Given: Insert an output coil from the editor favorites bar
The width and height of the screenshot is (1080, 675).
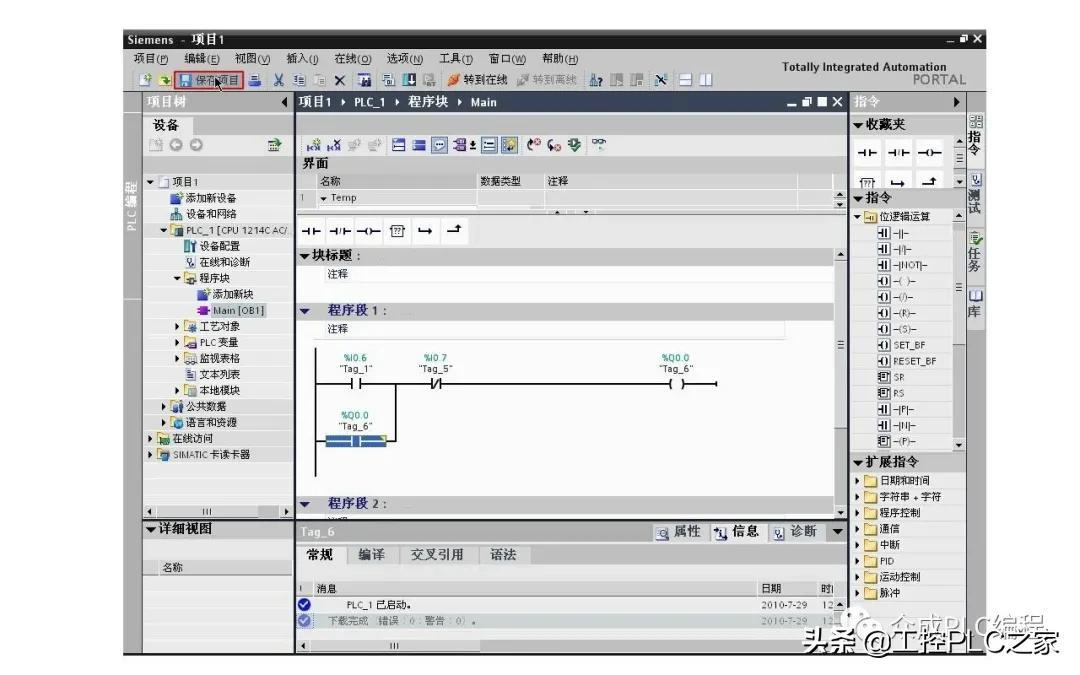Looking at the screenshot, I should [x=369, y=231].
